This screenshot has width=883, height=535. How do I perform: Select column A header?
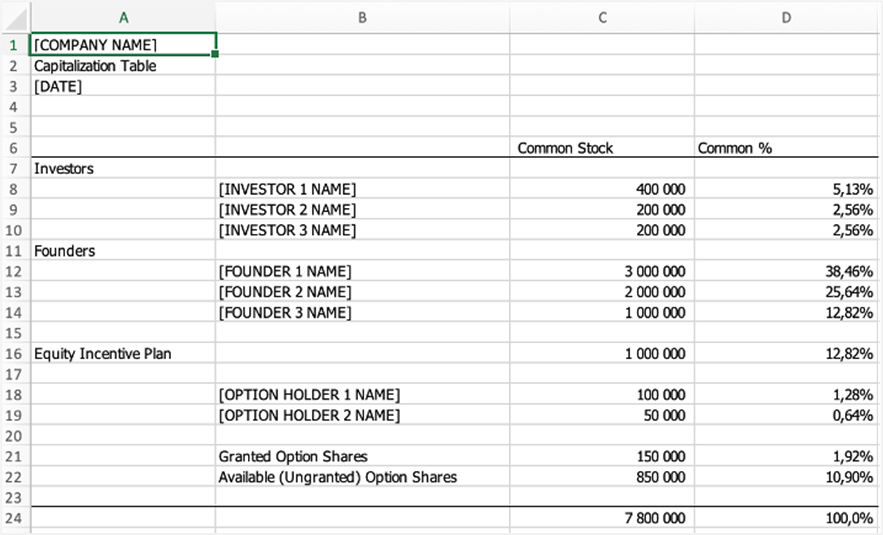click(x=123, y=17)
